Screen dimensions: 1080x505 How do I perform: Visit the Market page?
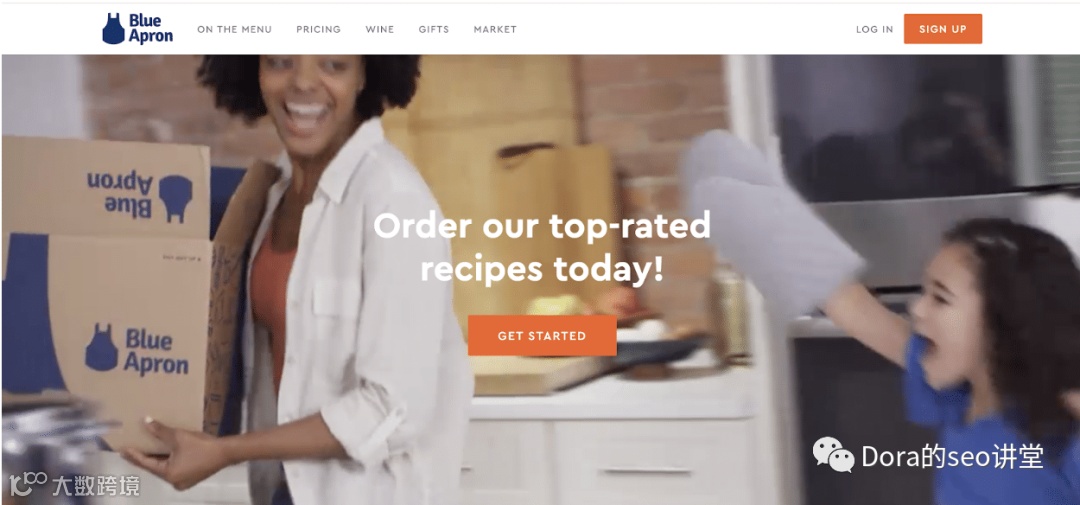tap(495, 30)
